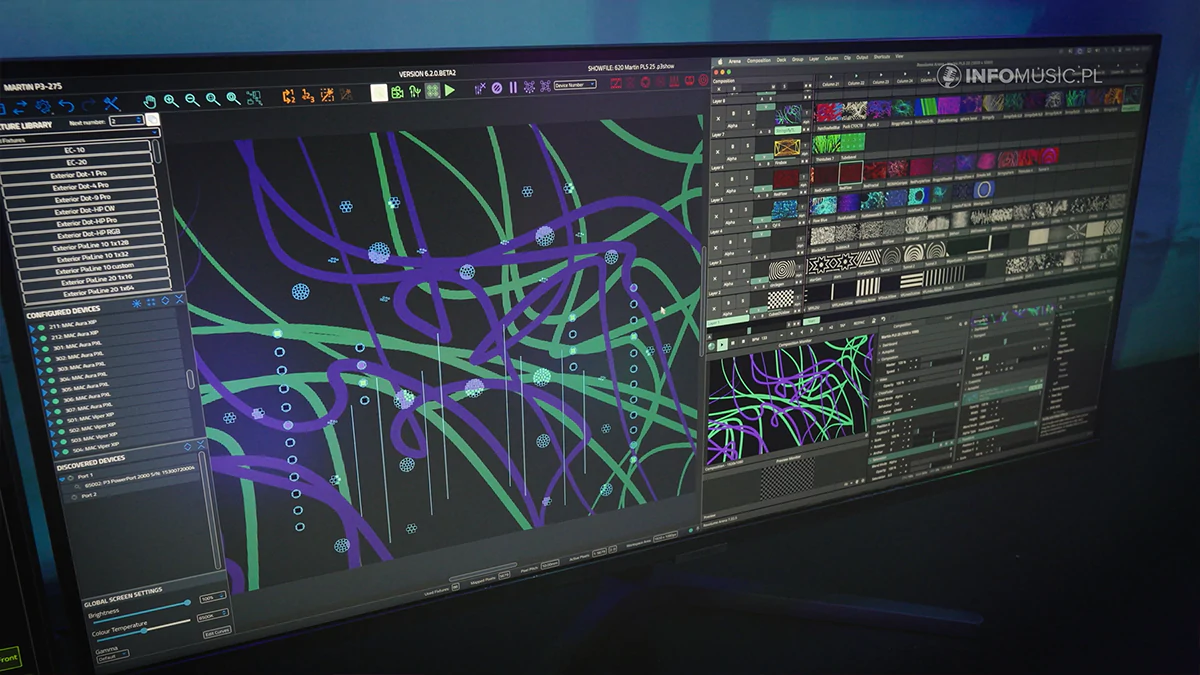The height and width of the screenshot is (675, 1200).
Task: Open the Gamma Default dropdown
Action: tap(115, 656)
